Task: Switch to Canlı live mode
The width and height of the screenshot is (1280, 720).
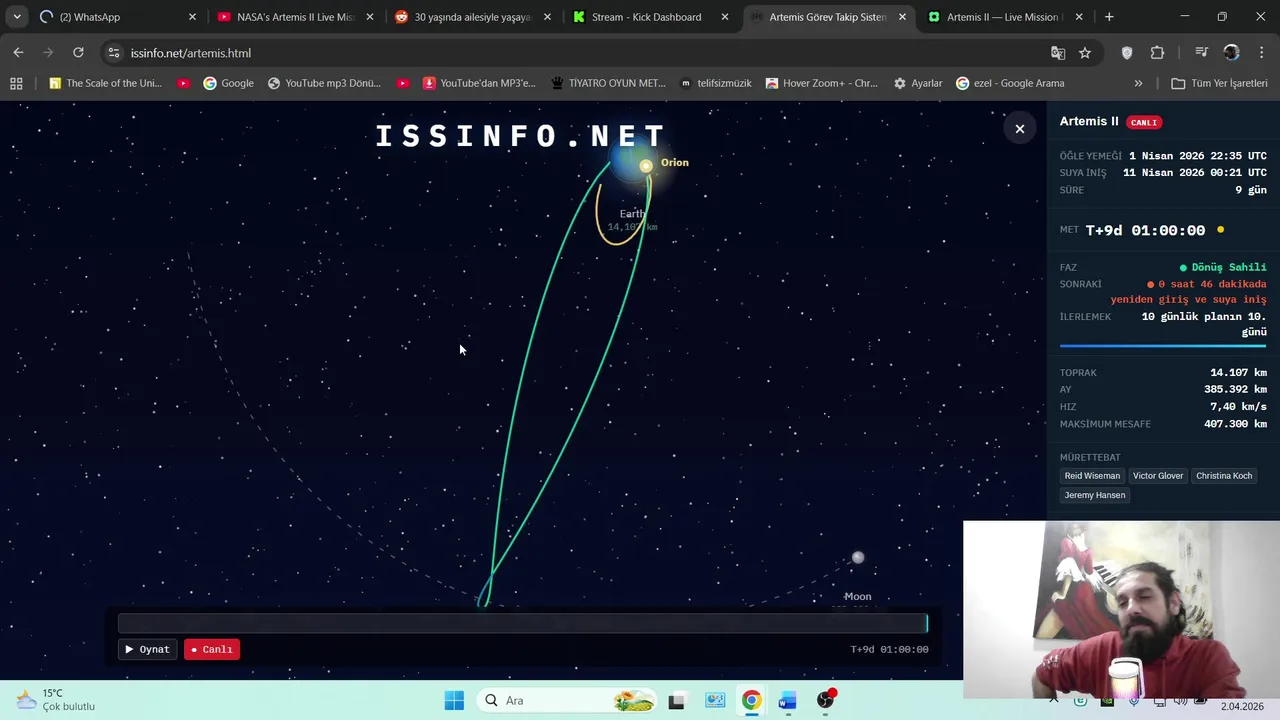Action: pyautogui.click(x=212, y=650)
